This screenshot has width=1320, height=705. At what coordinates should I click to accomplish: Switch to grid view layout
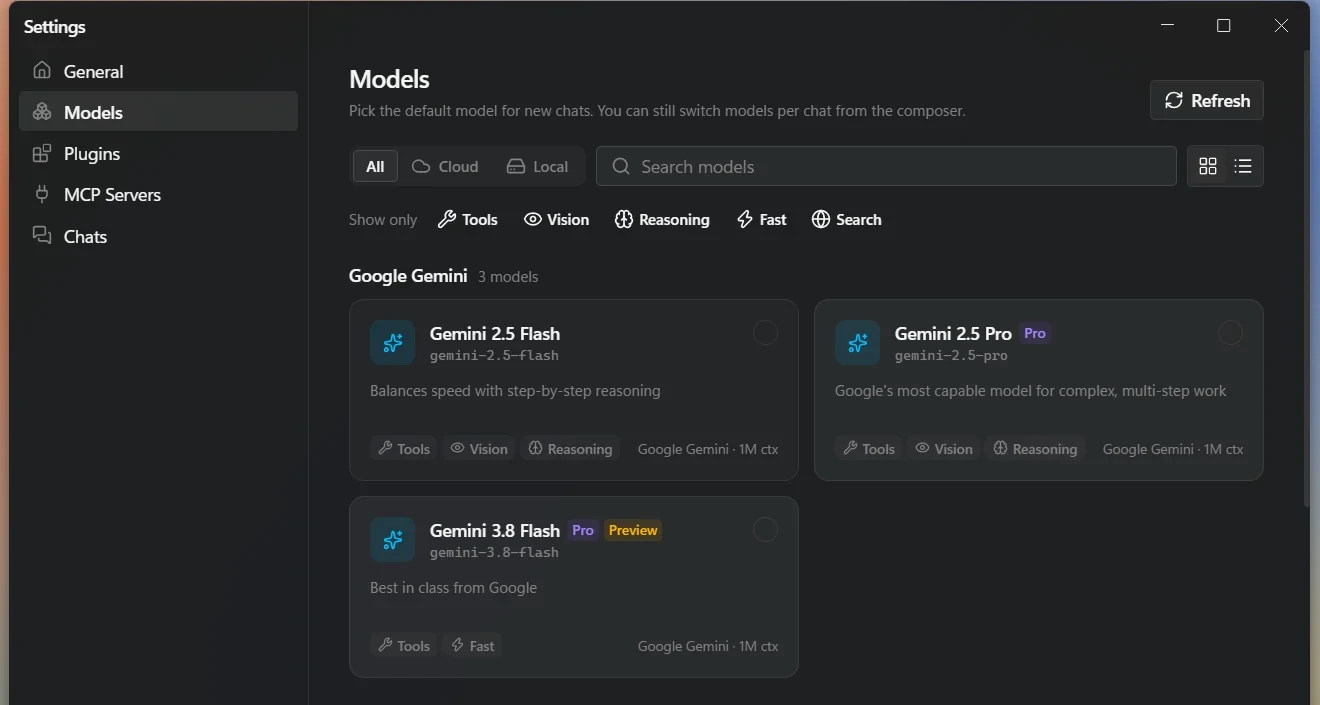(x=1208, y=166)
